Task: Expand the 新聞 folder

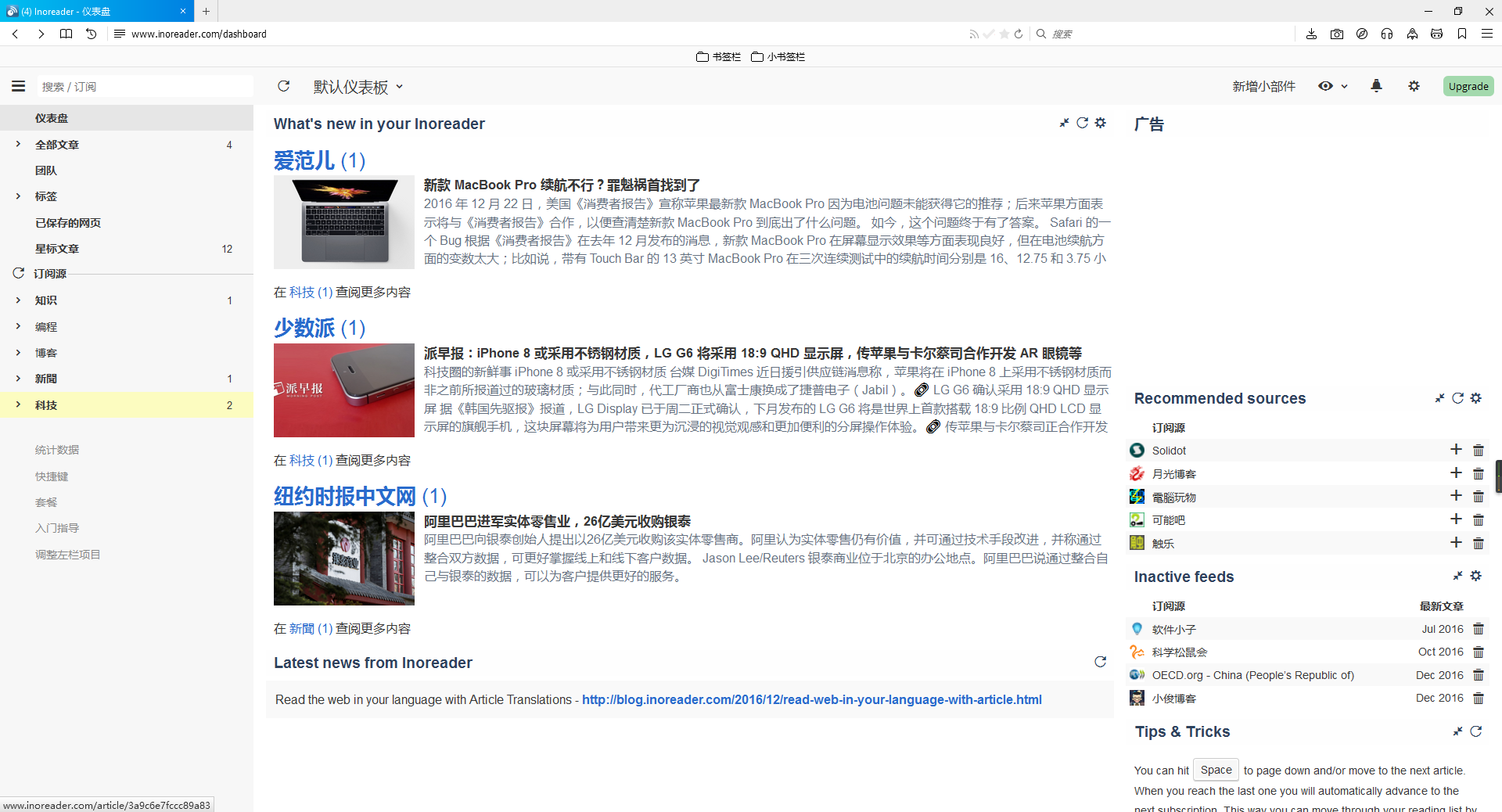Action: 18,379
